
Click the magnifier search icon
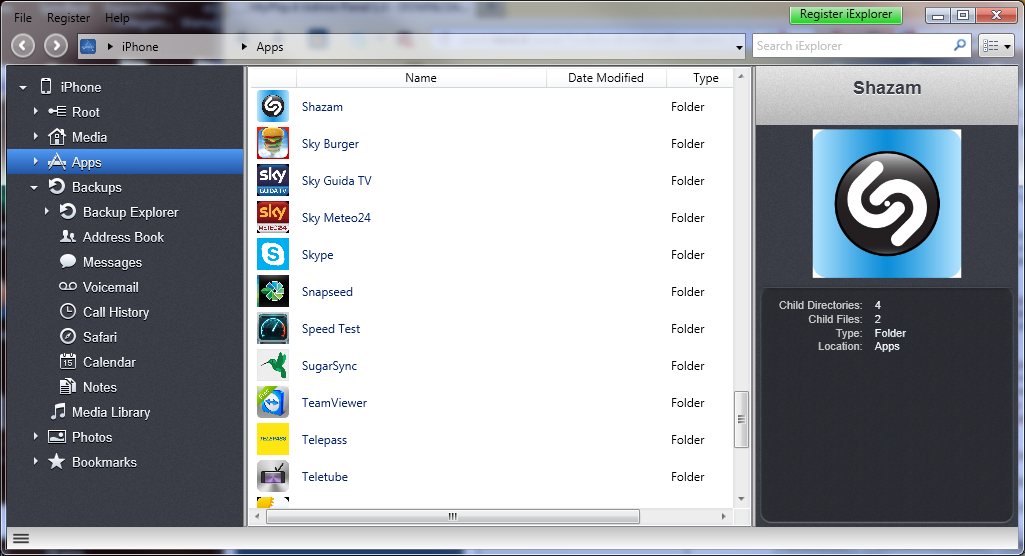pos(960,45)
